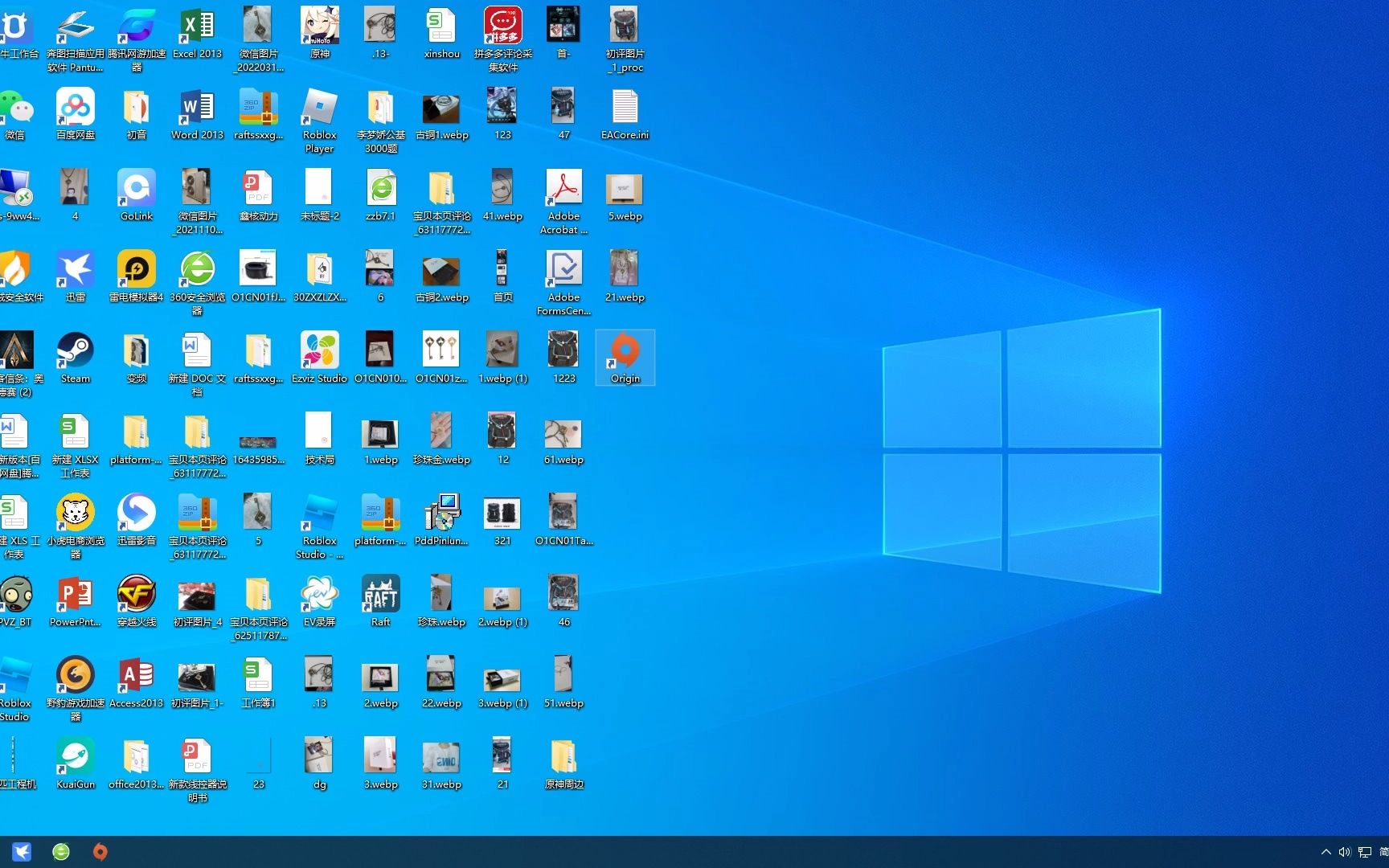Select the 鑫核动力 PDF file
The height and width of the screenshot is (868, 1389).
[258, 195]
